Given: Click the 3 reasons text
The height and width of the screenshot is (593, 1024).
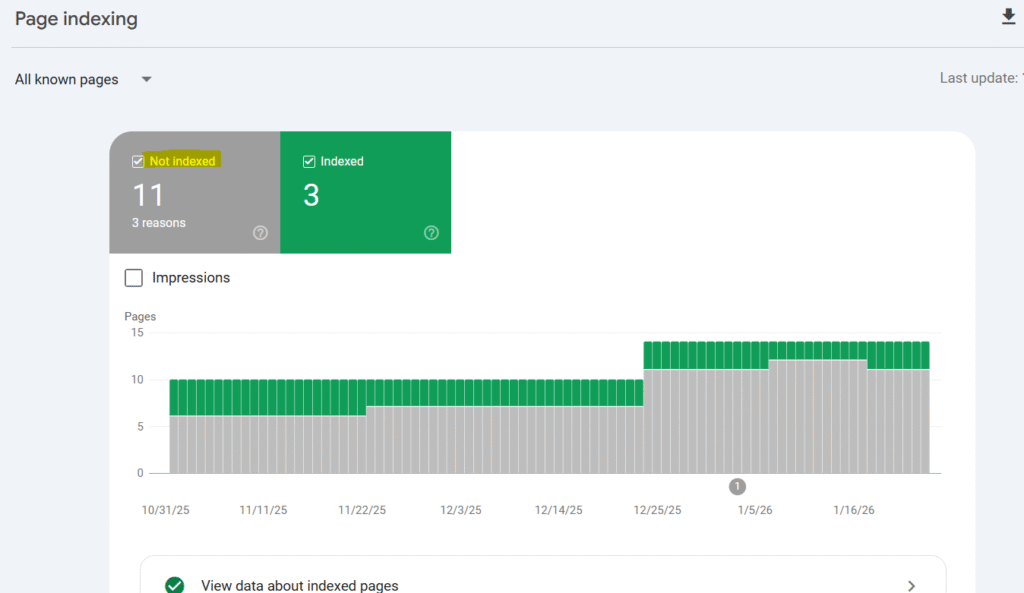Looking at the screenshot, I should [159, 223].
